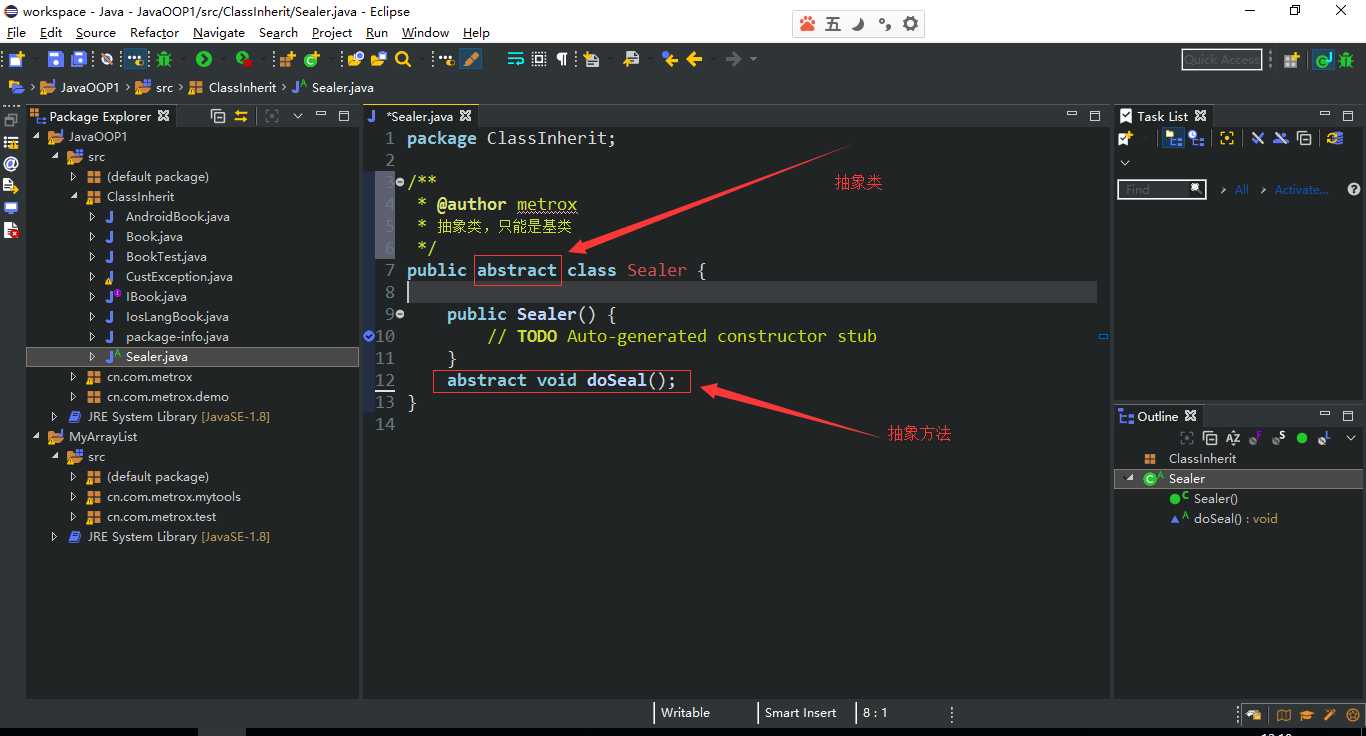Open the Refactor menu
Image resolution: width=1366 pixels, height=736 pixels.
154,32
